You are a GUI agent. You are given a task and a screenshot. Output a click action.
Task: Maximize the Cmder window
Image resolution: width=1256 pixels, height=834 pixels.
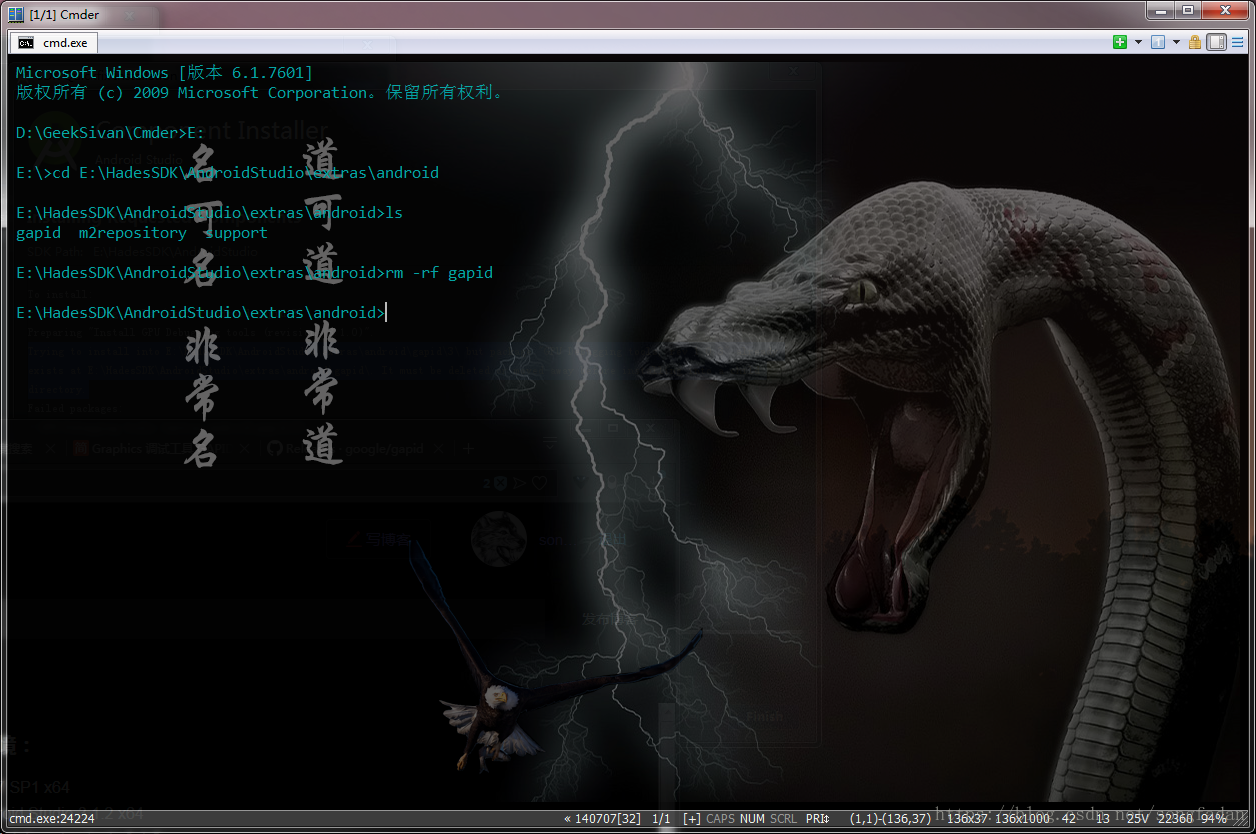1187,10
